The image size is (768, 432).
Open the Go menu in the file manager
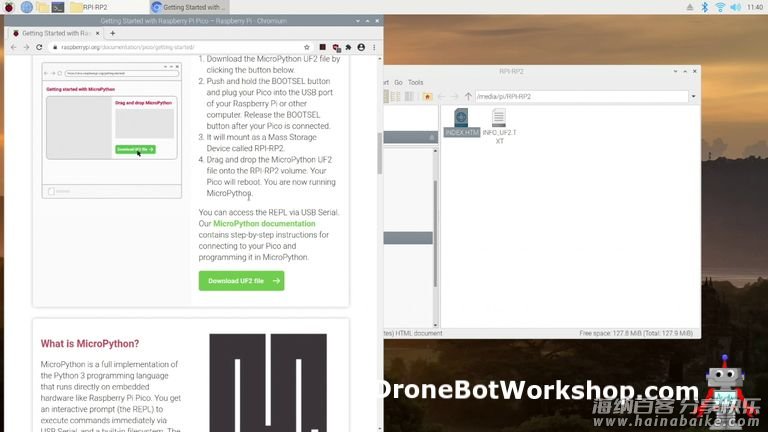(x=398, y=82)
